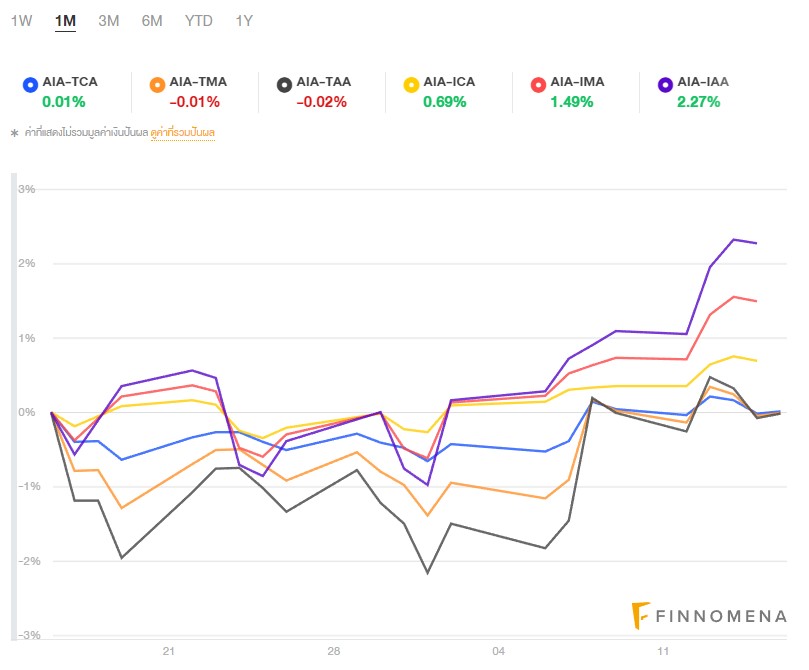The image size is (809, 670).
Task: Click the 28 date label on axis
Action: point(334,652)
